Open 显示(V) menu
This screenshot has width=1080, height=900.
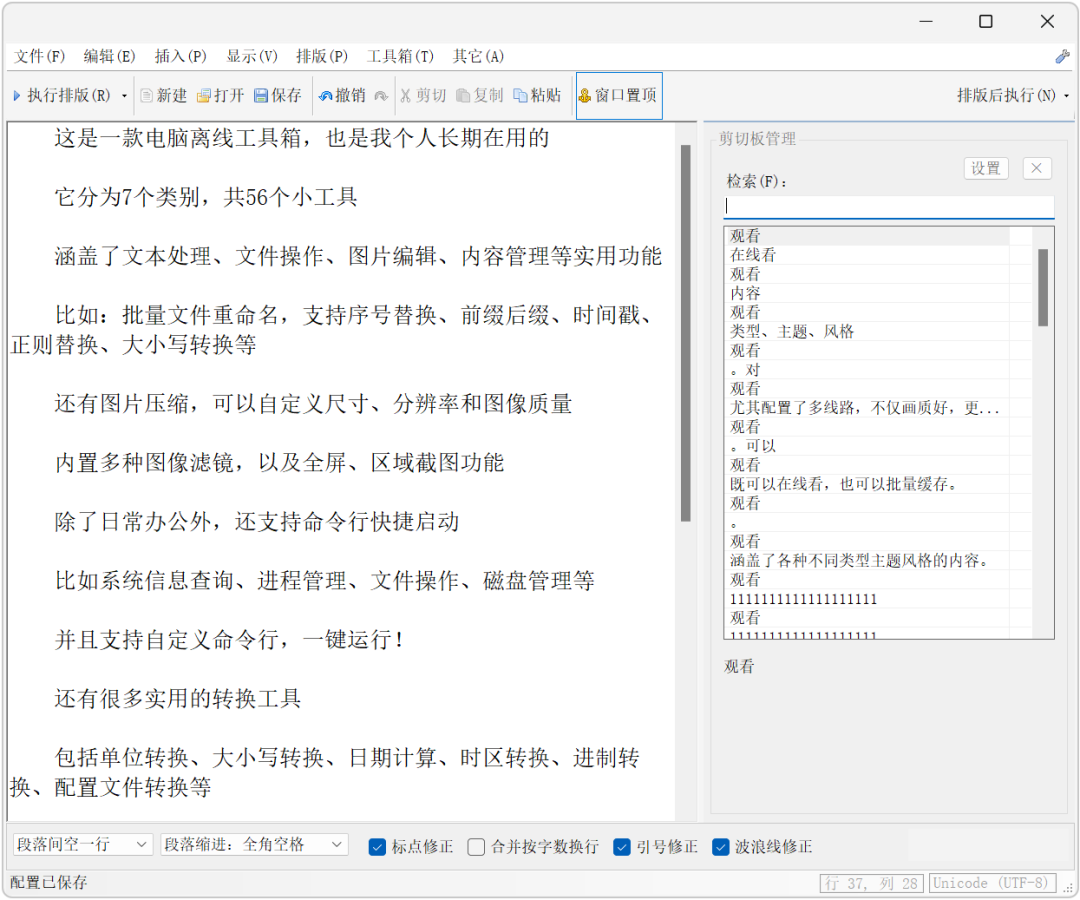click(252, 56)
